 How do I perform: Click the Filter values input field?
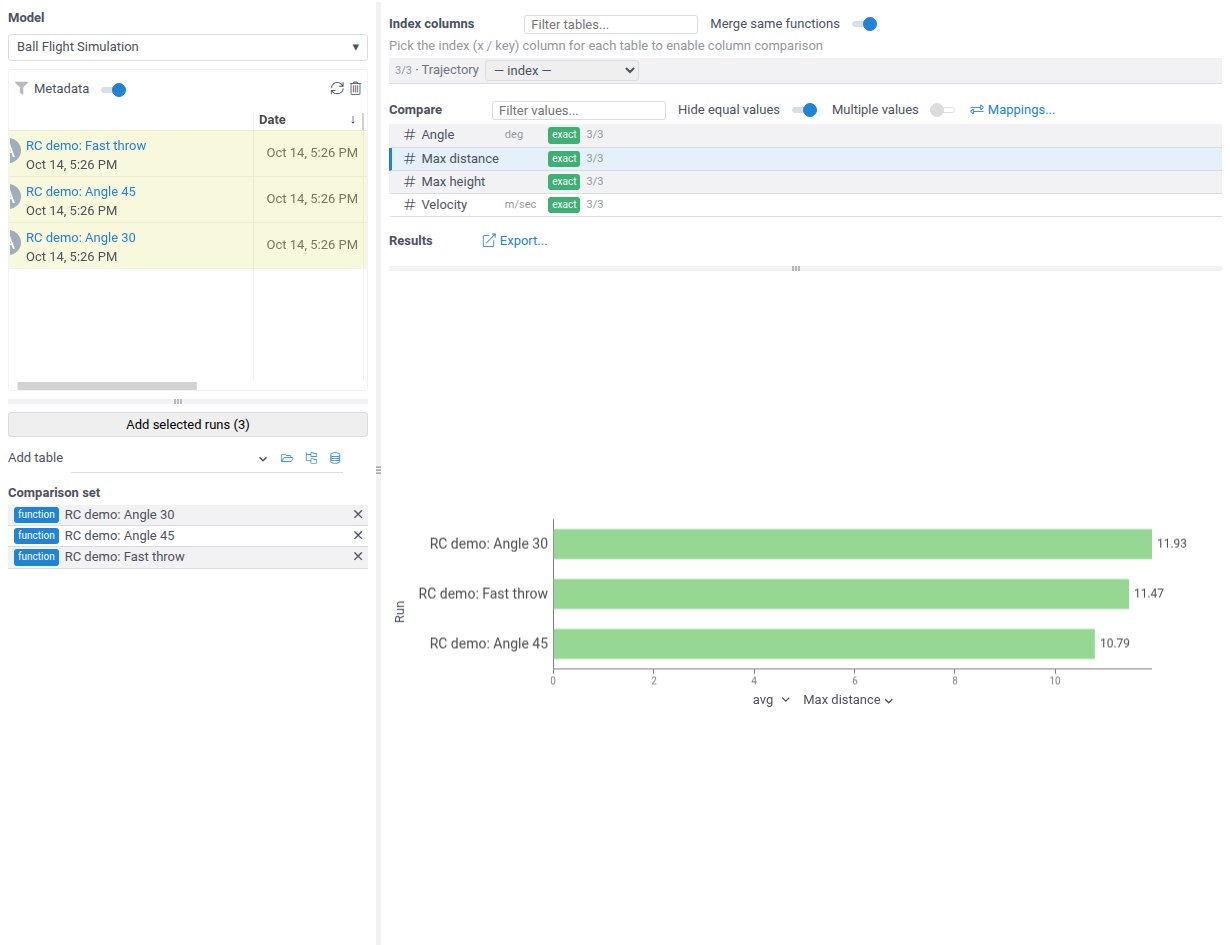point(579,110)
